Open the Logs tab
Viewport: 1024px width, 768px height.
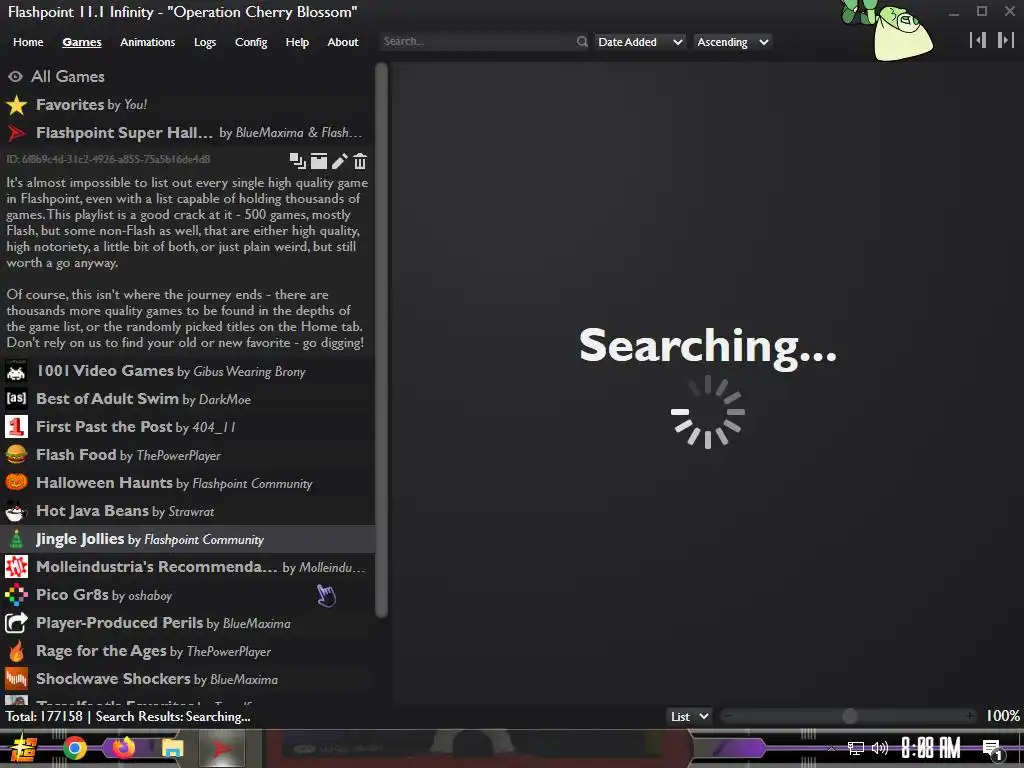[x=205, y=42]
